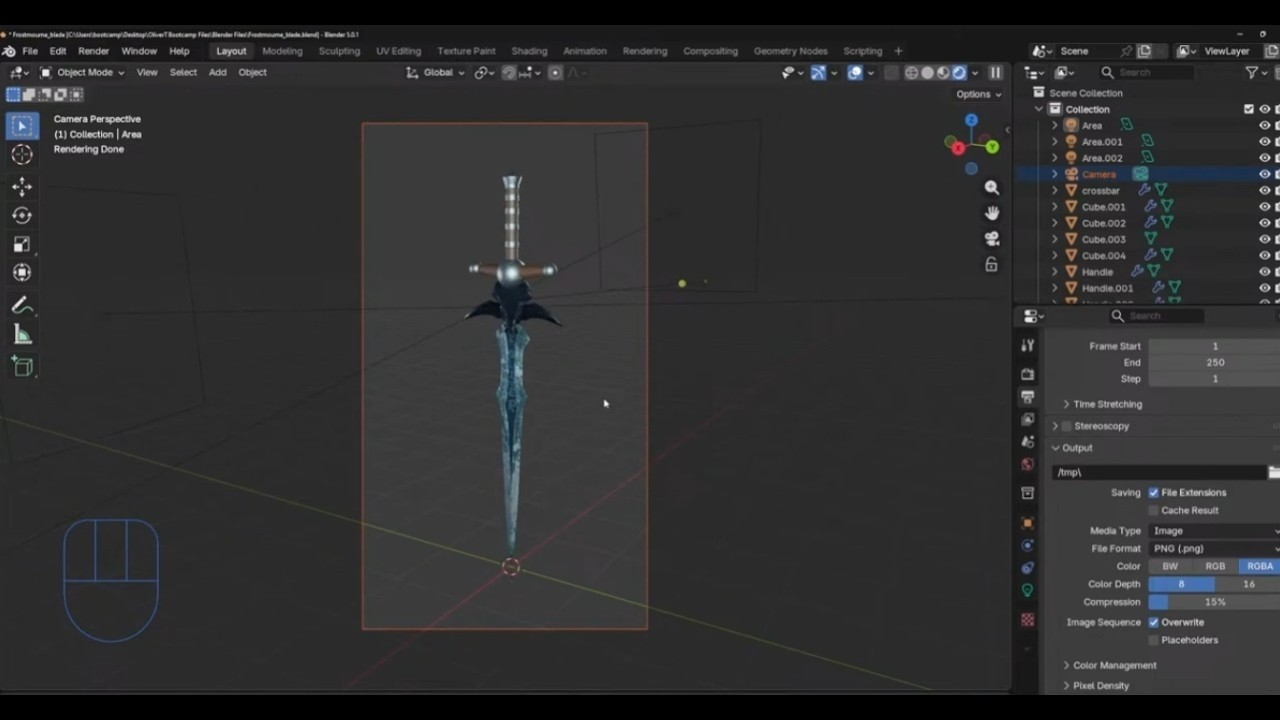Image resolution: width=1280 pixels, height=720 pixels.
Task: Toggle Overwrite checkbox
Action: click(x=1153, y=622)
